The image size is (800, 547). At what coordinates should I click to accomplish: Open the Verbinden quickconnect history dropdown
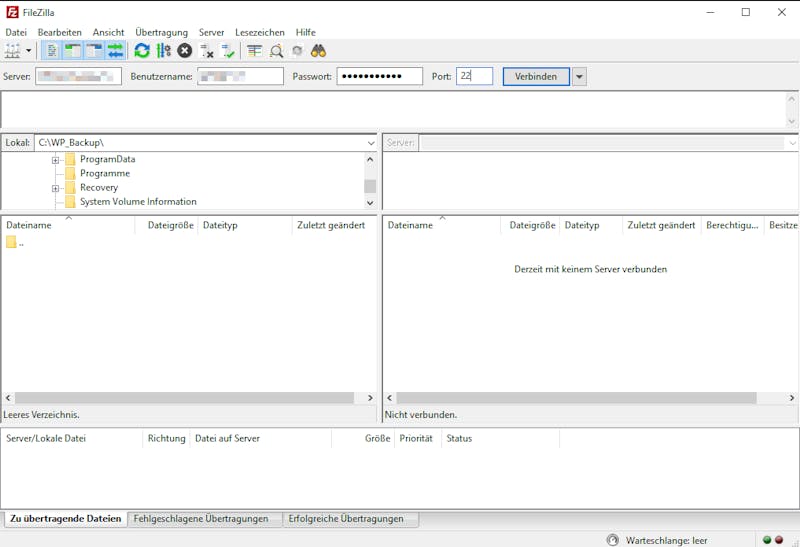pyautogui.click(x=579, y=77)
